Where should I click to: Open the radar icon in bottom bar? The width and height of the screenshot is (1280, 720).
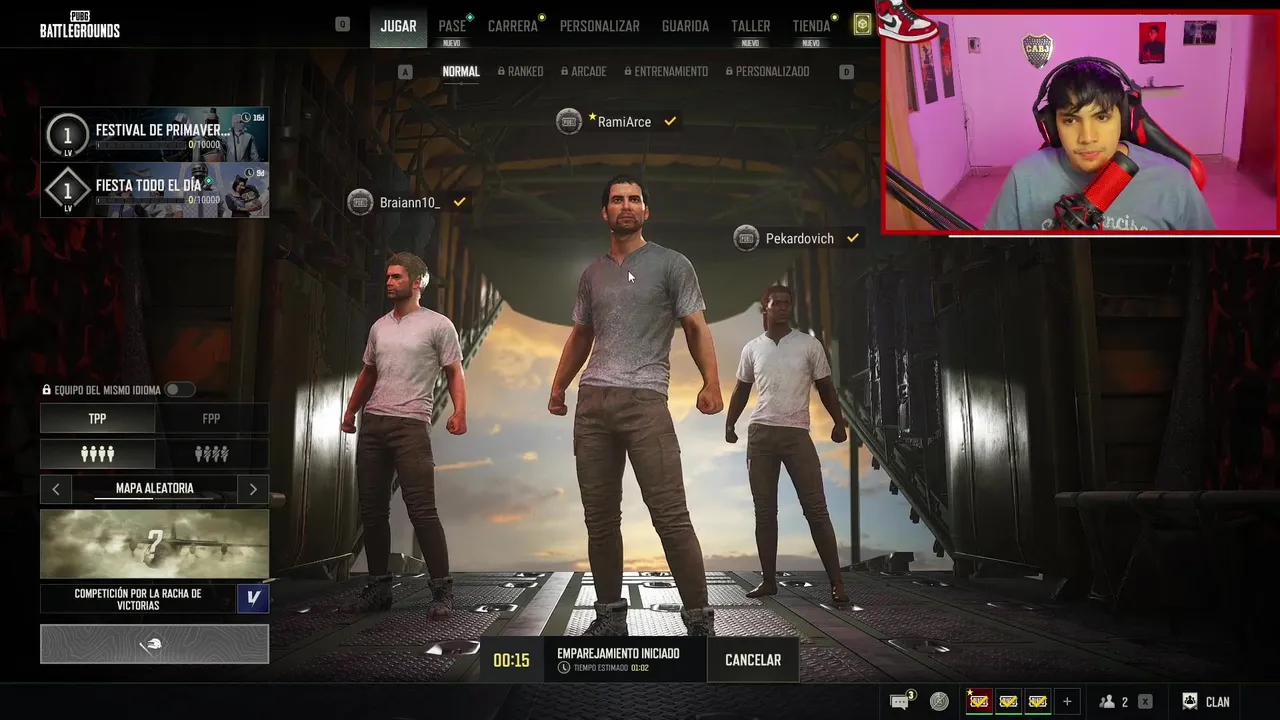939,701
